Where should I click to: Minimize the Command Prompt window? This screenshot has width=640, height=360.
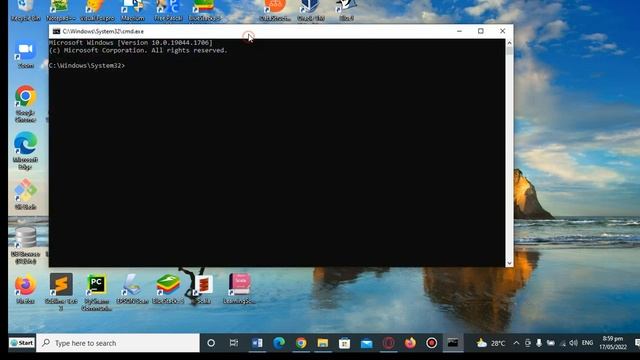pyautogui.click(x=459, y=31)
